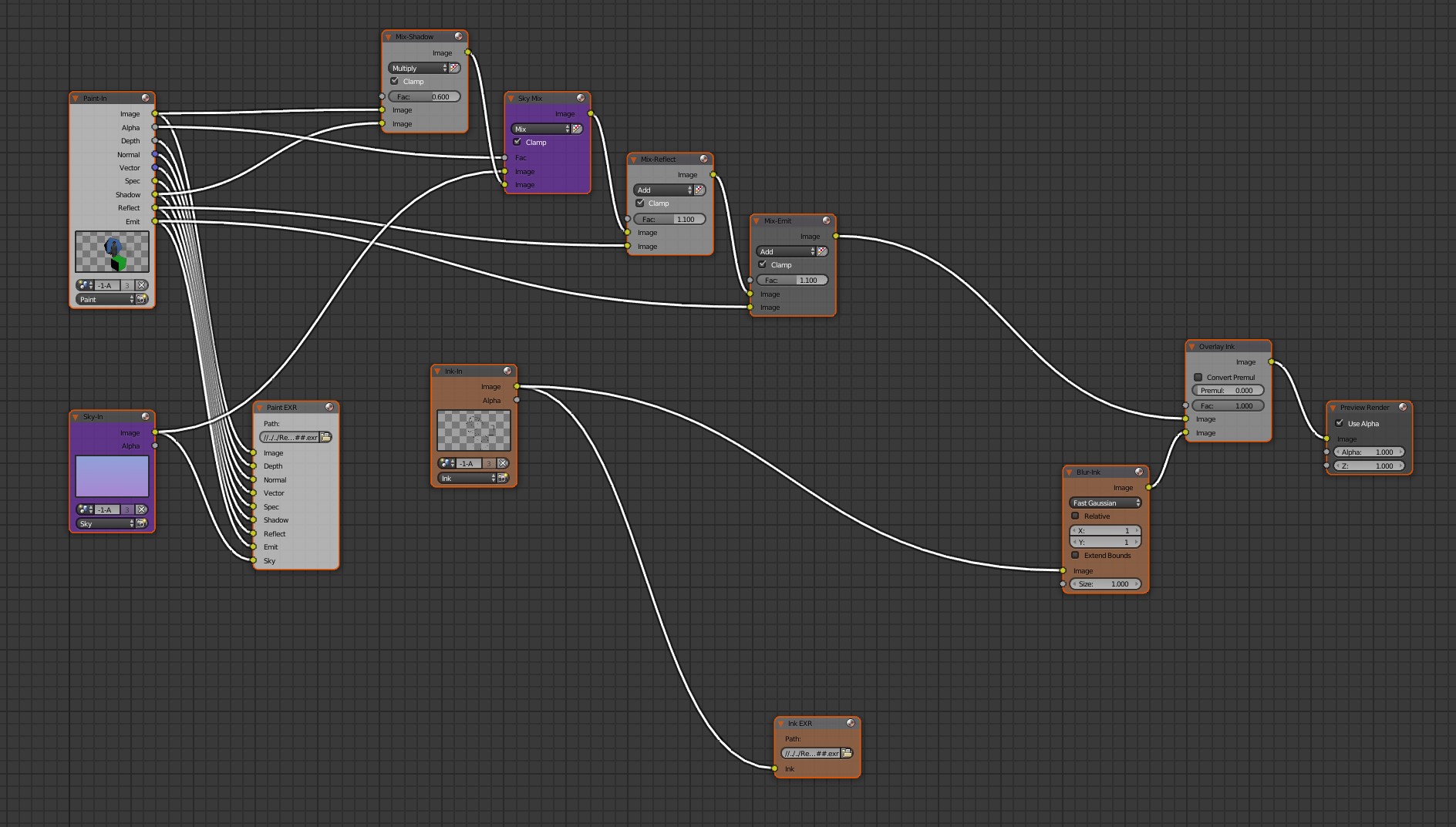Enable Extend Bounds in Blur-Ink node
Image resolution: width=1456 pixels, height=827 pixels.
tap(1076, 555)
